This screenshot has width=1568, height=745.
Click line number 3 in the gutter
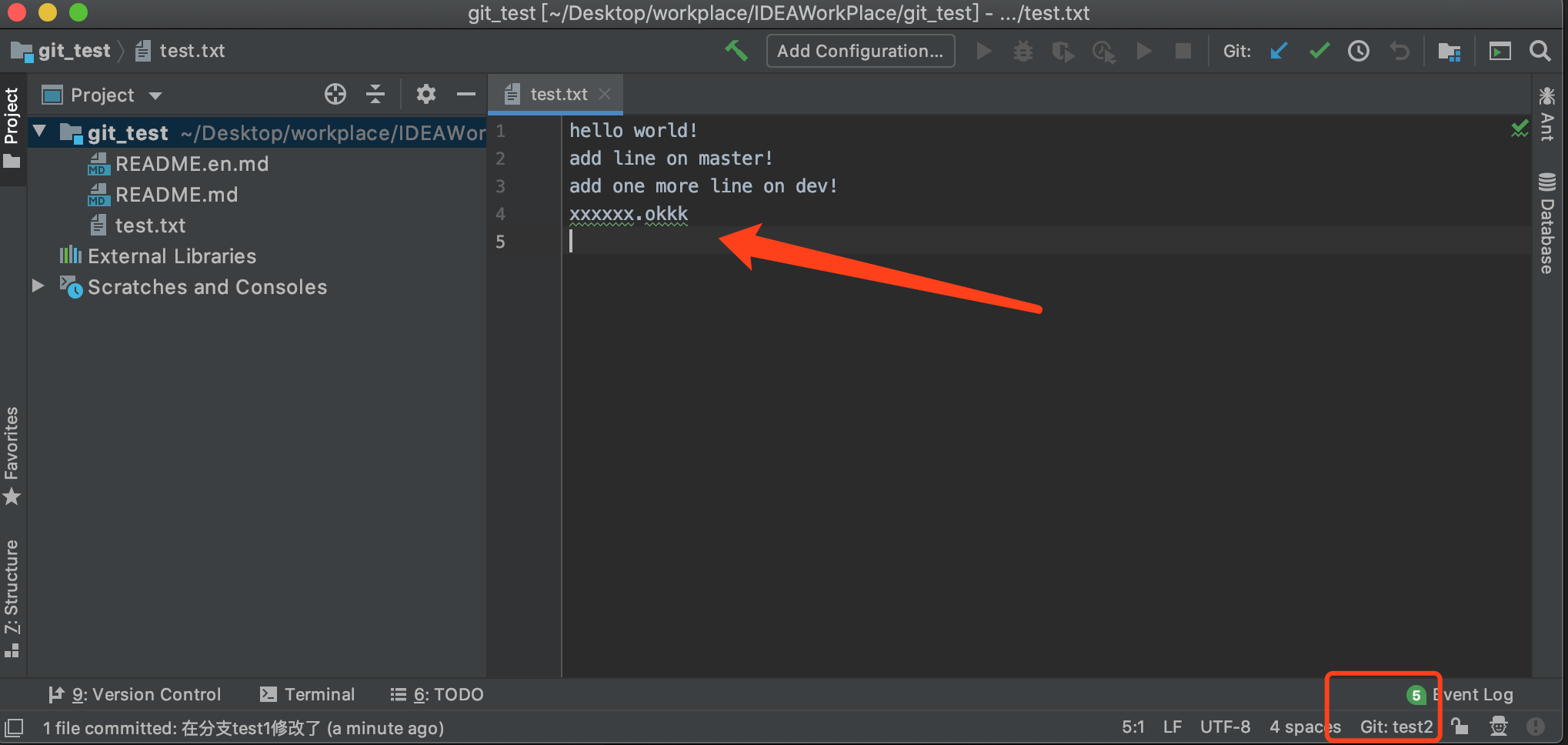click(500, 186)
